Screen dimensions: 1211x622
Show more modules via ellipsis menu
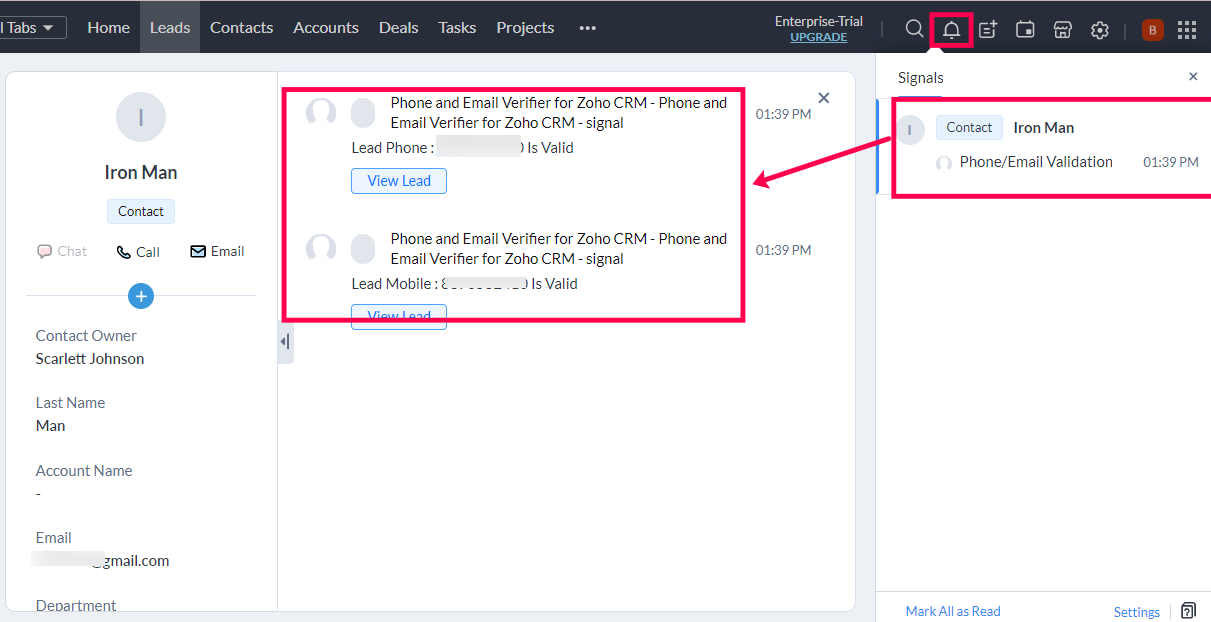point(588,28)
